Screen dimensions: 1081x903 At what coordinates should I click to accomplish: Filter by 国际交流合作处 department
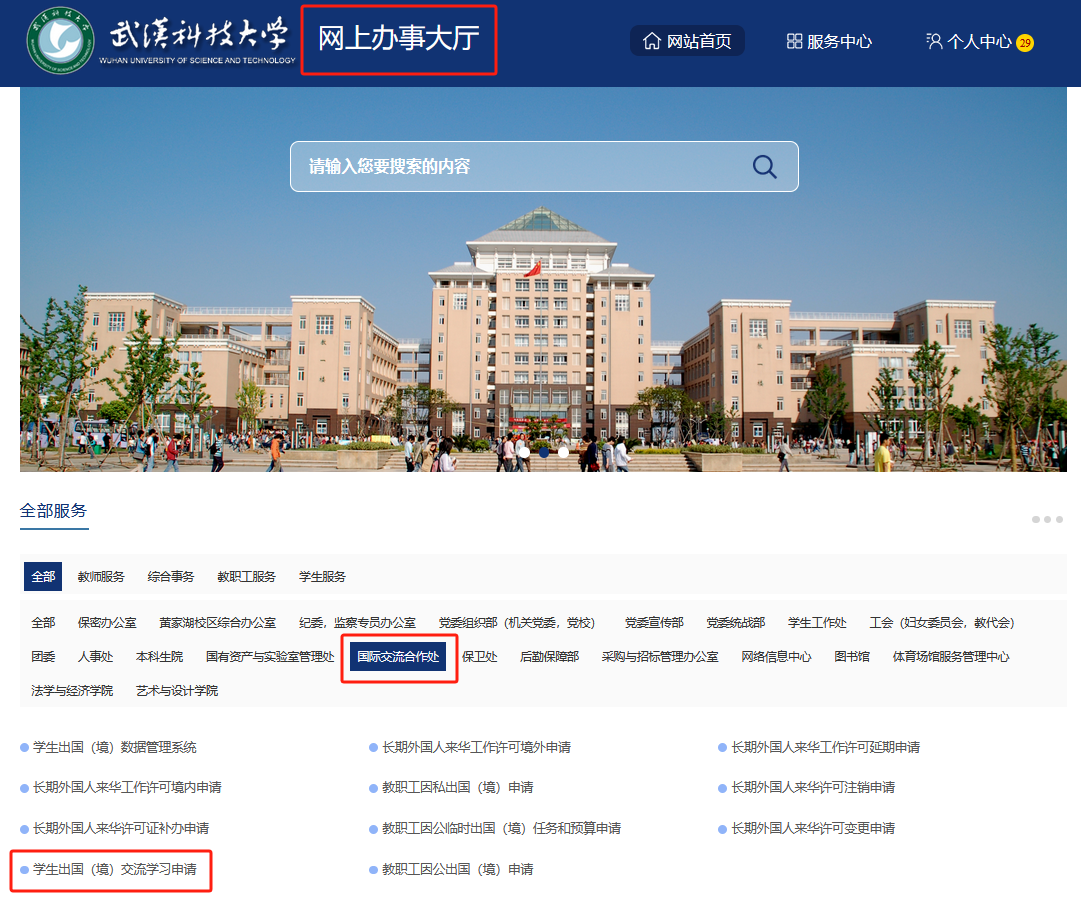pos(399,657)
